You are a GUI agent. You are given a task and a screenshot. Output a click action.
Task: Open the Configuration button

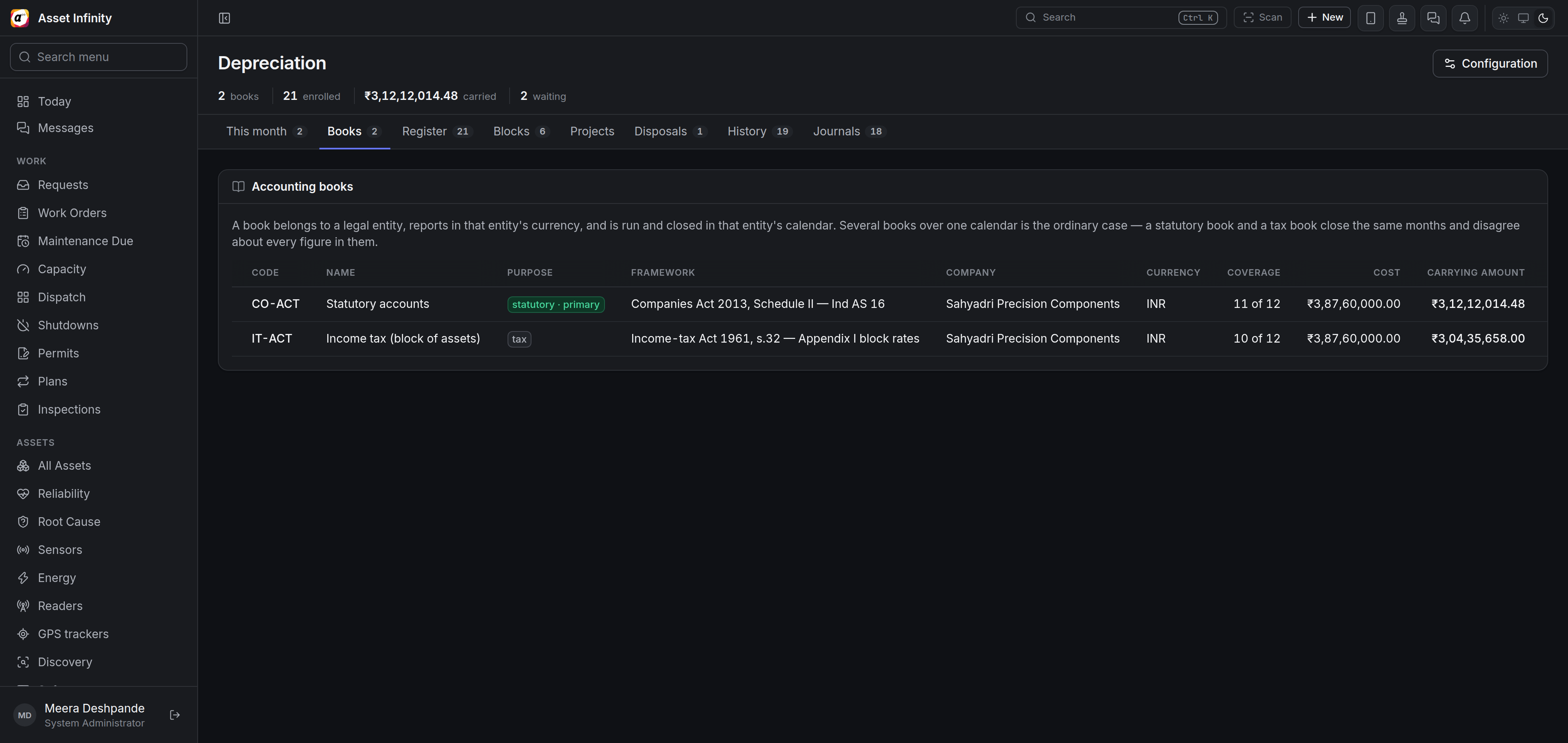(x=1490, y=63)
